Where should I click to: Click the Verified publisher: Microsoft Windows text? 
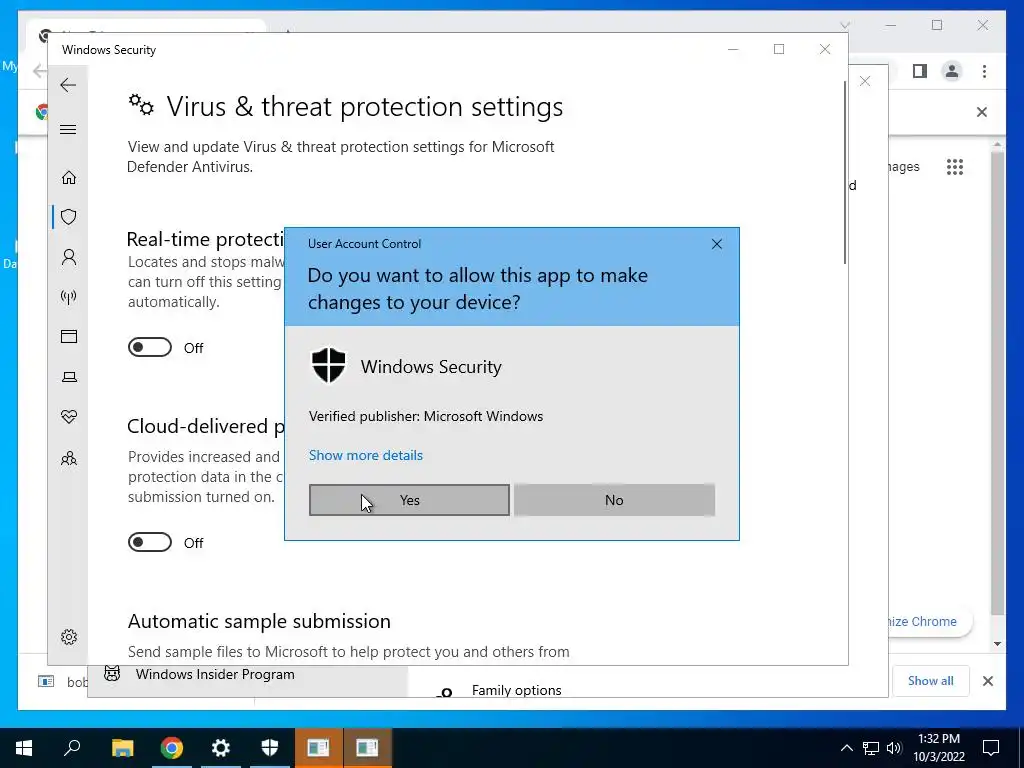[426, 416]
